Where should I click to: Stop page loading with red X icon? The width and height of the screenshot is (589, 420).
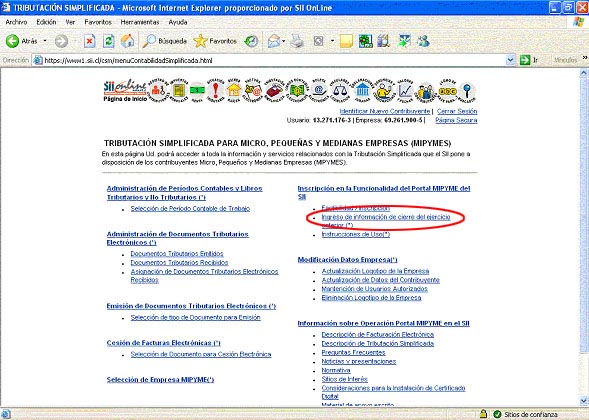(89, 41)
